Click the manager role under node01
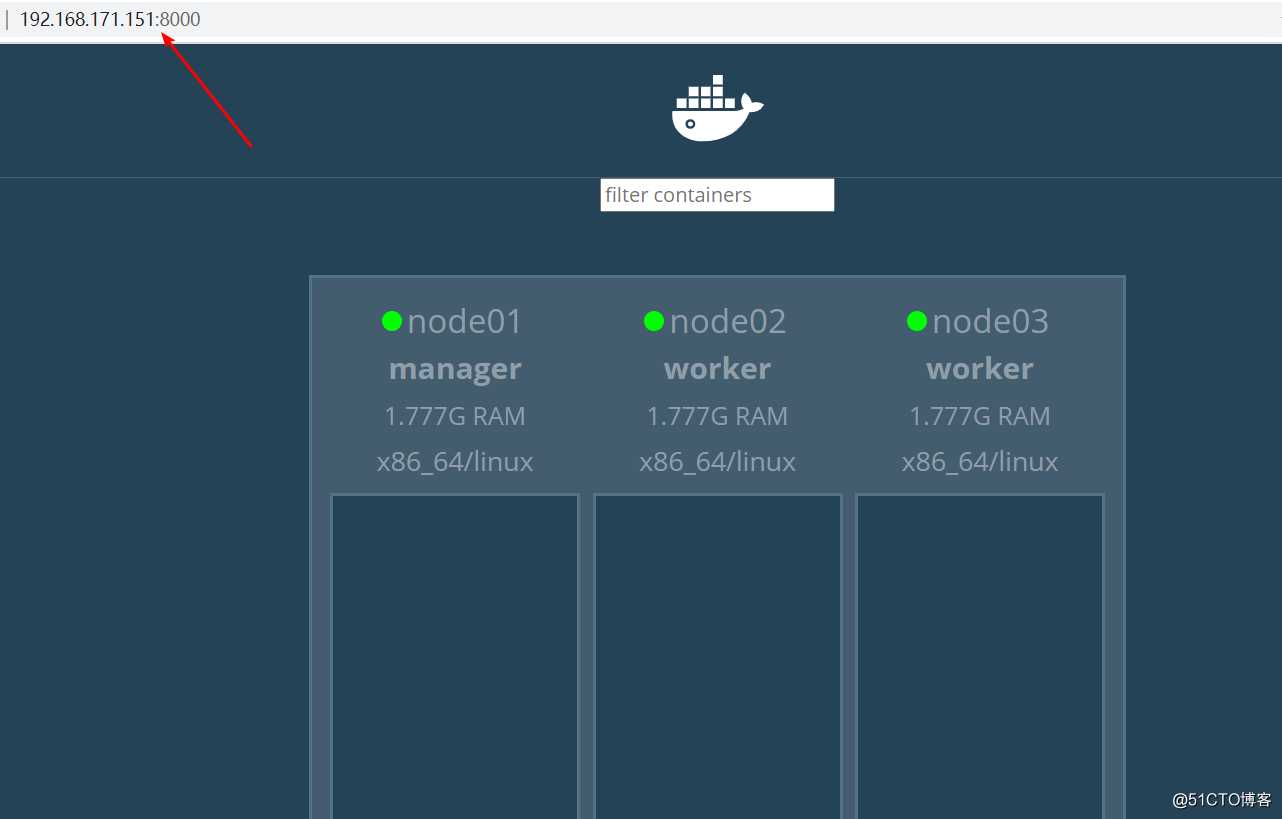1282x819 pixels. coord(455,369)
